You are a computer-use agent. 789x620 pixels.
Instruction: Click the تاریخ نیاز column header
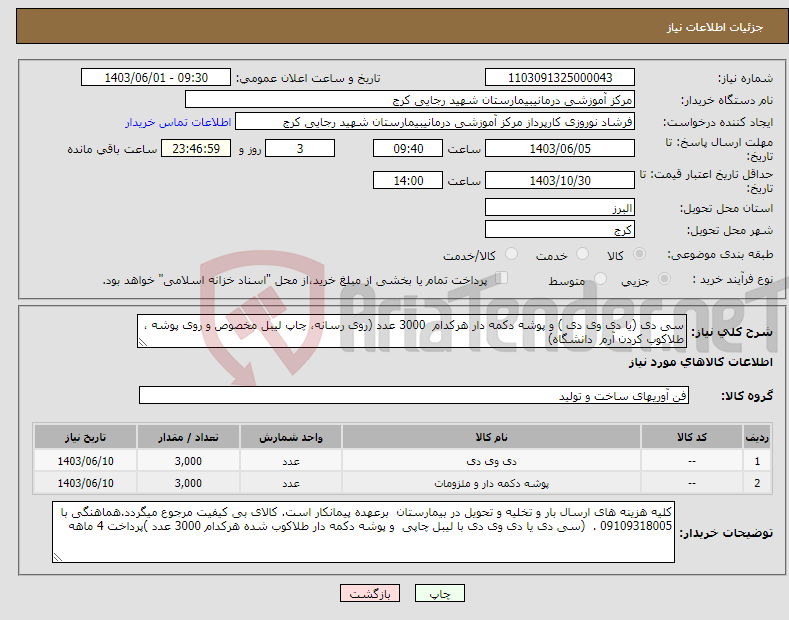[x=86, y=437]
